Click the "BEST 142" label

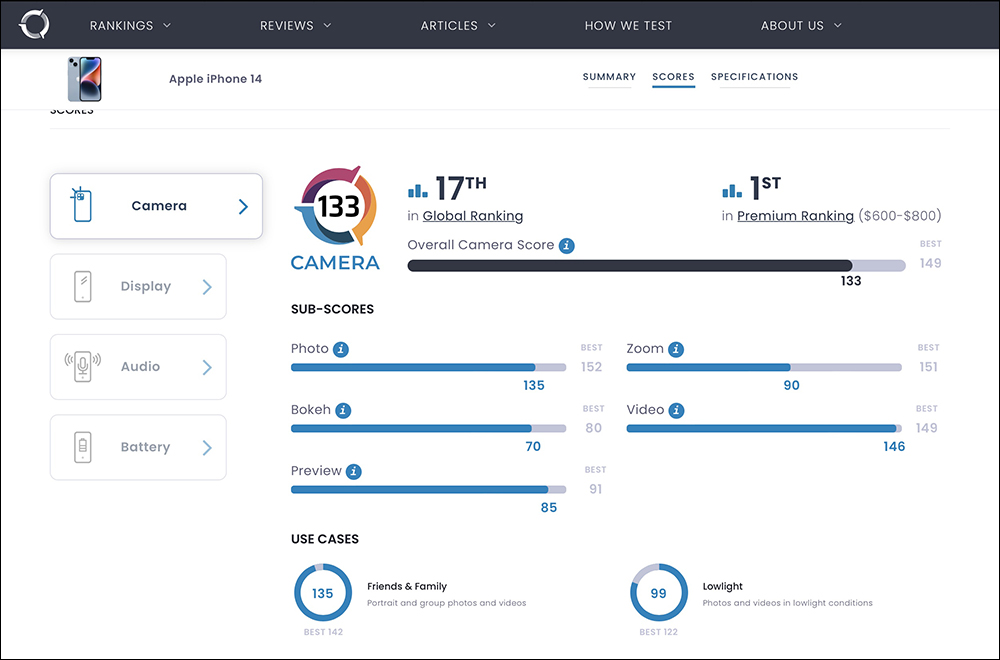(323, 632)
